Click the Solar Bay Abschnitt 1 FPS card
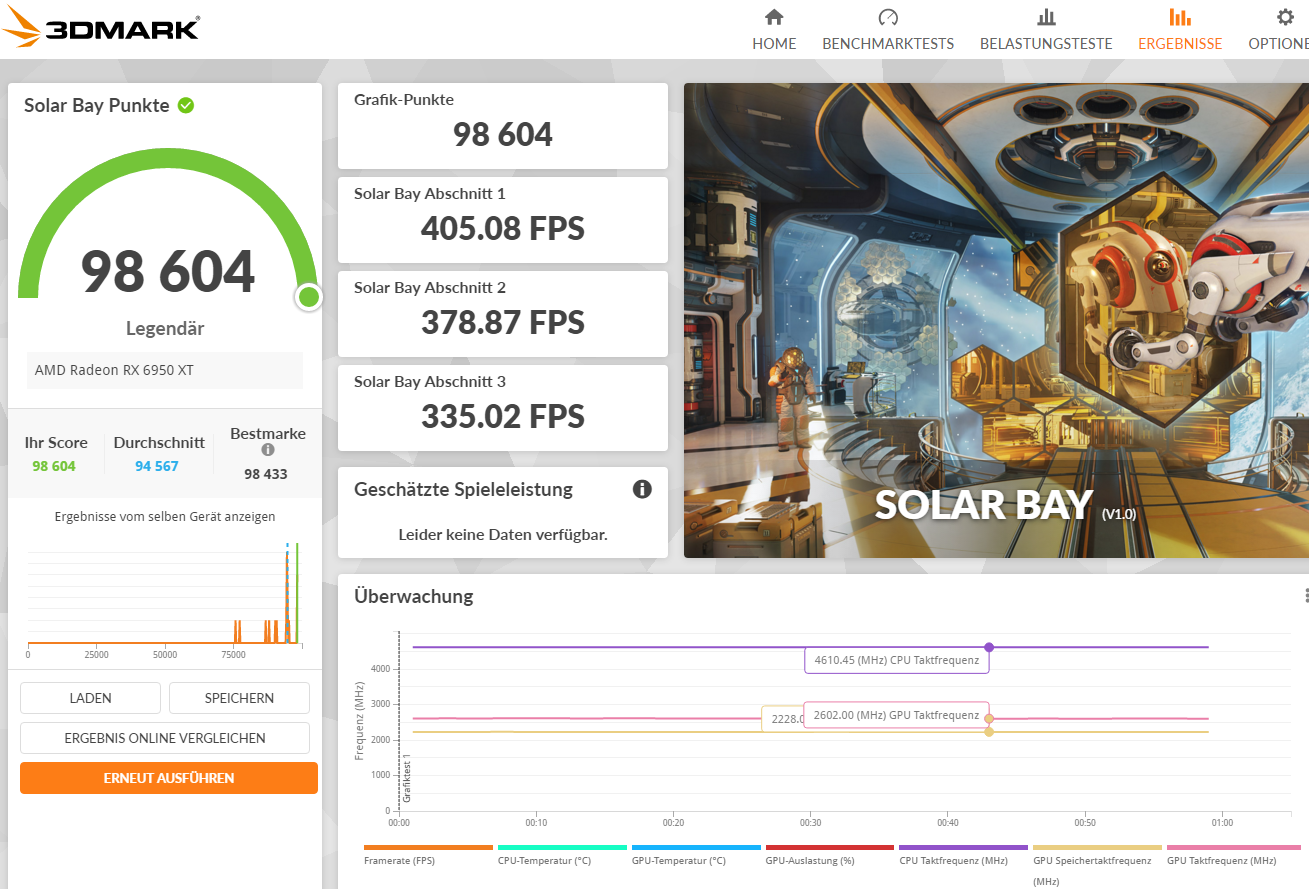Image resolution: width=1309 pixels, height=889 pixels. tap(503, 220)
